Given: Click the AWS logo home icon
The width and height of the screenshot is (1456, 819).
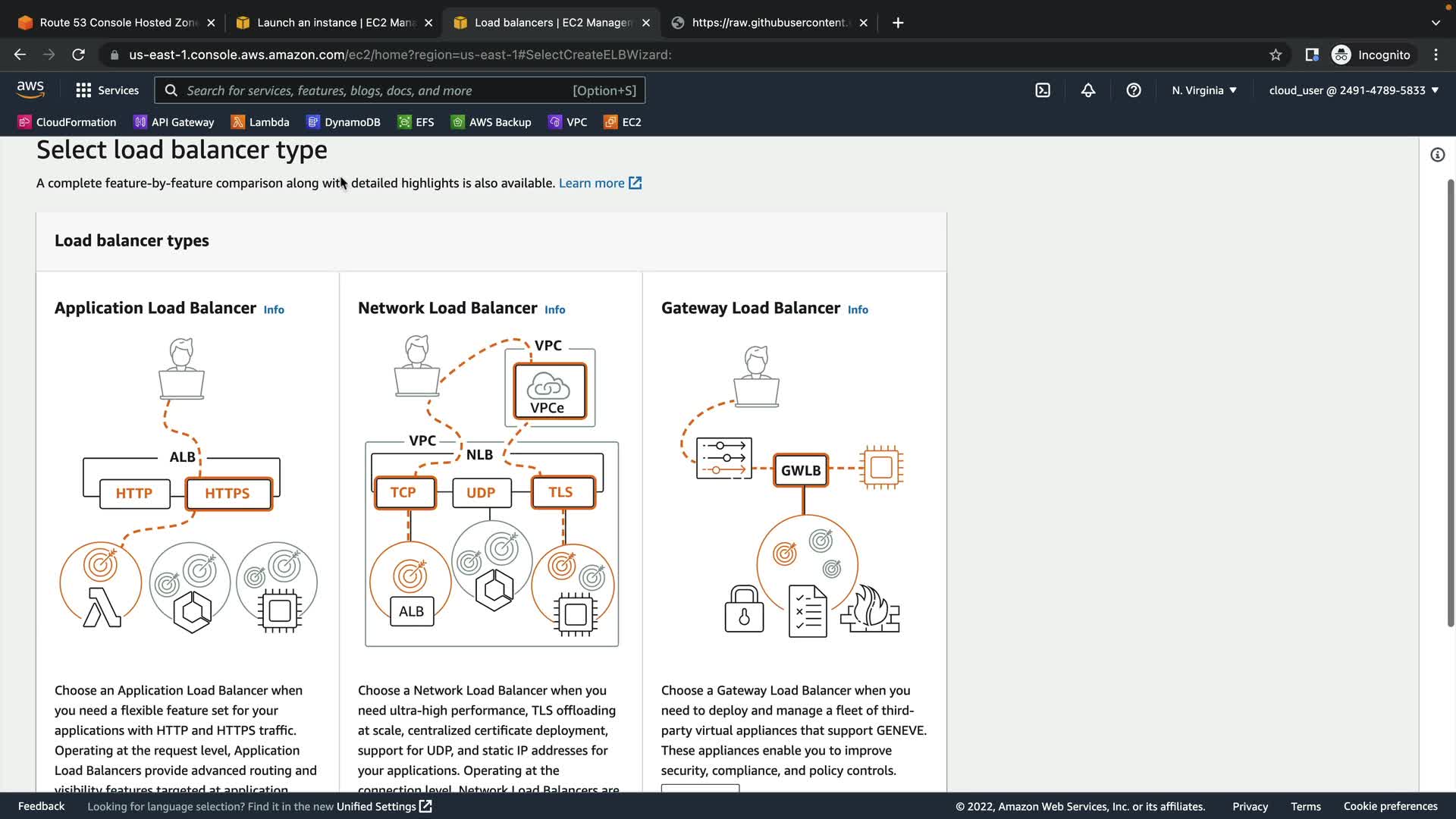Looking at the screenshot, I should pos(30,89).
